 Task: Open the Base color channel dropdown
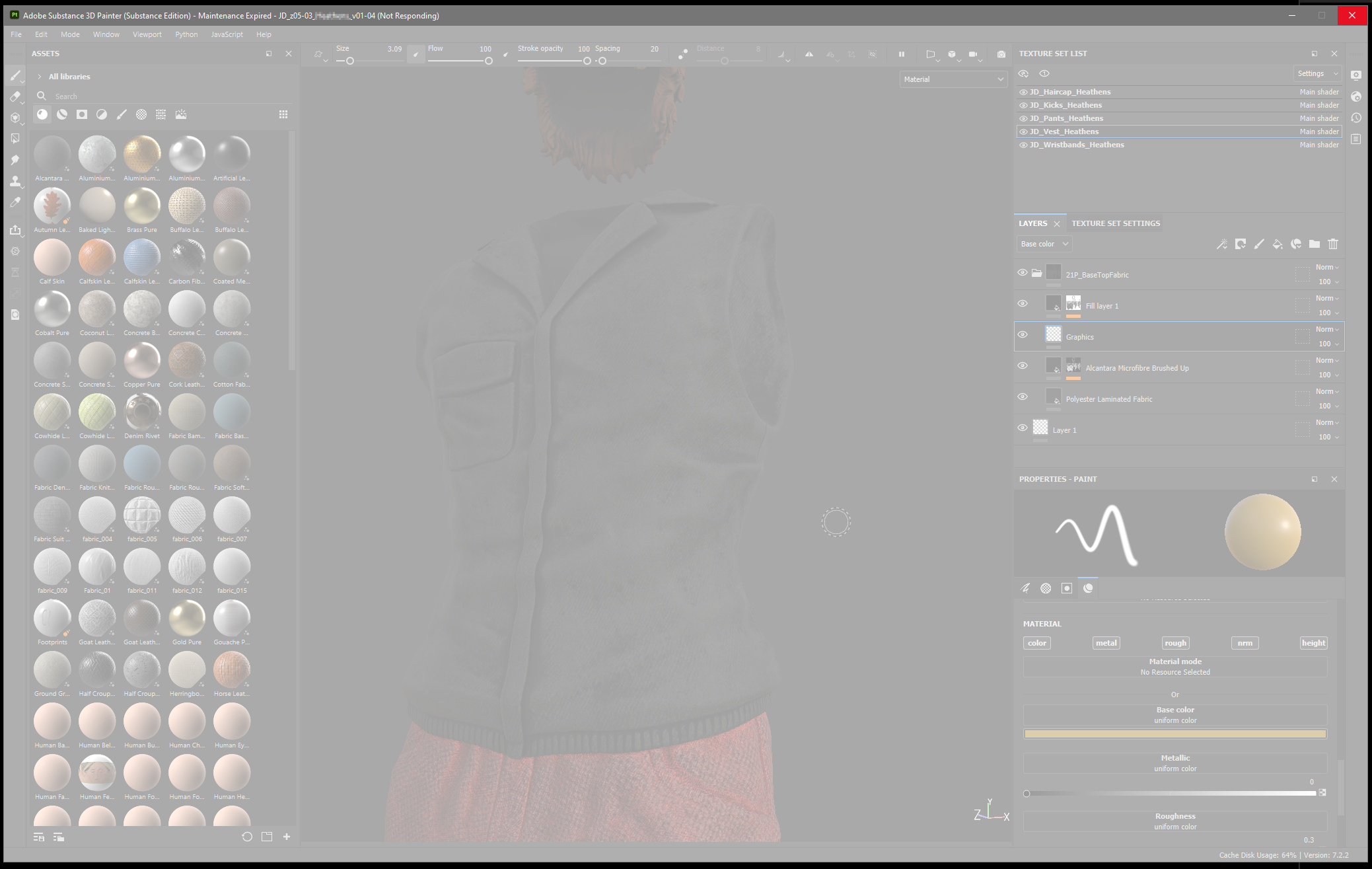coord(1044,244)
